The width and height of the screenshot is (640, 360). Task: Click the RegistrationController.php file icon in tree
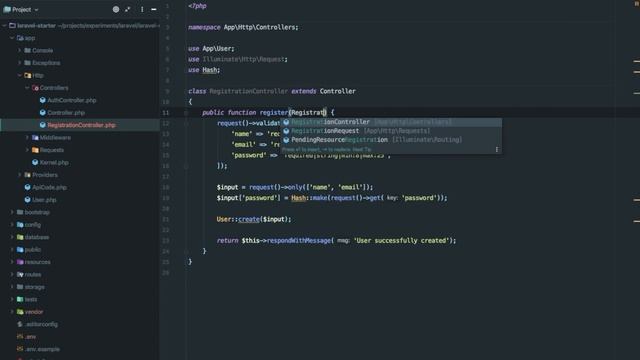coord(42,125)
